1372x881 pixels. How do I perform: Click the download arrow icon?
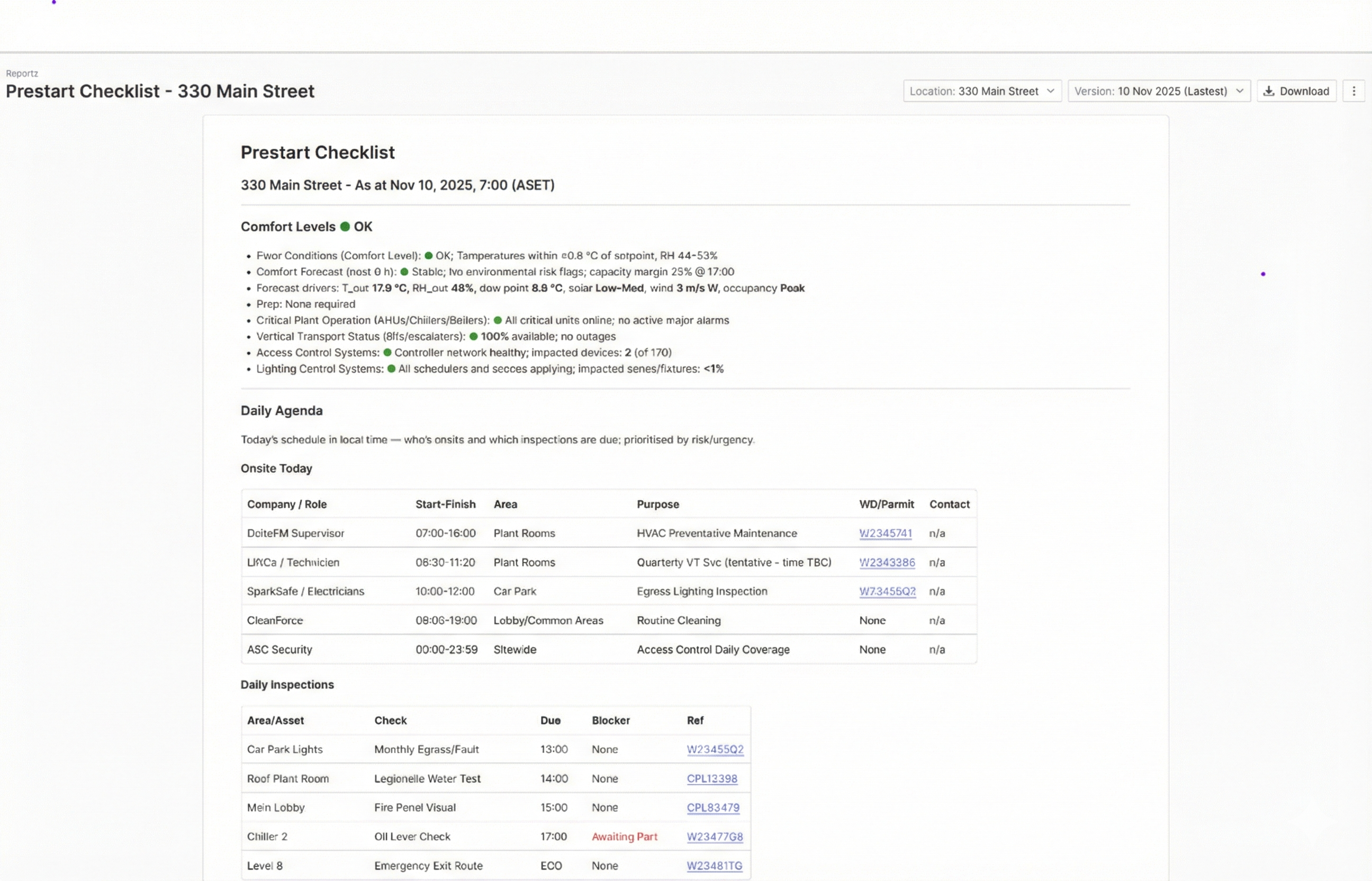[x=1268, y=91]
